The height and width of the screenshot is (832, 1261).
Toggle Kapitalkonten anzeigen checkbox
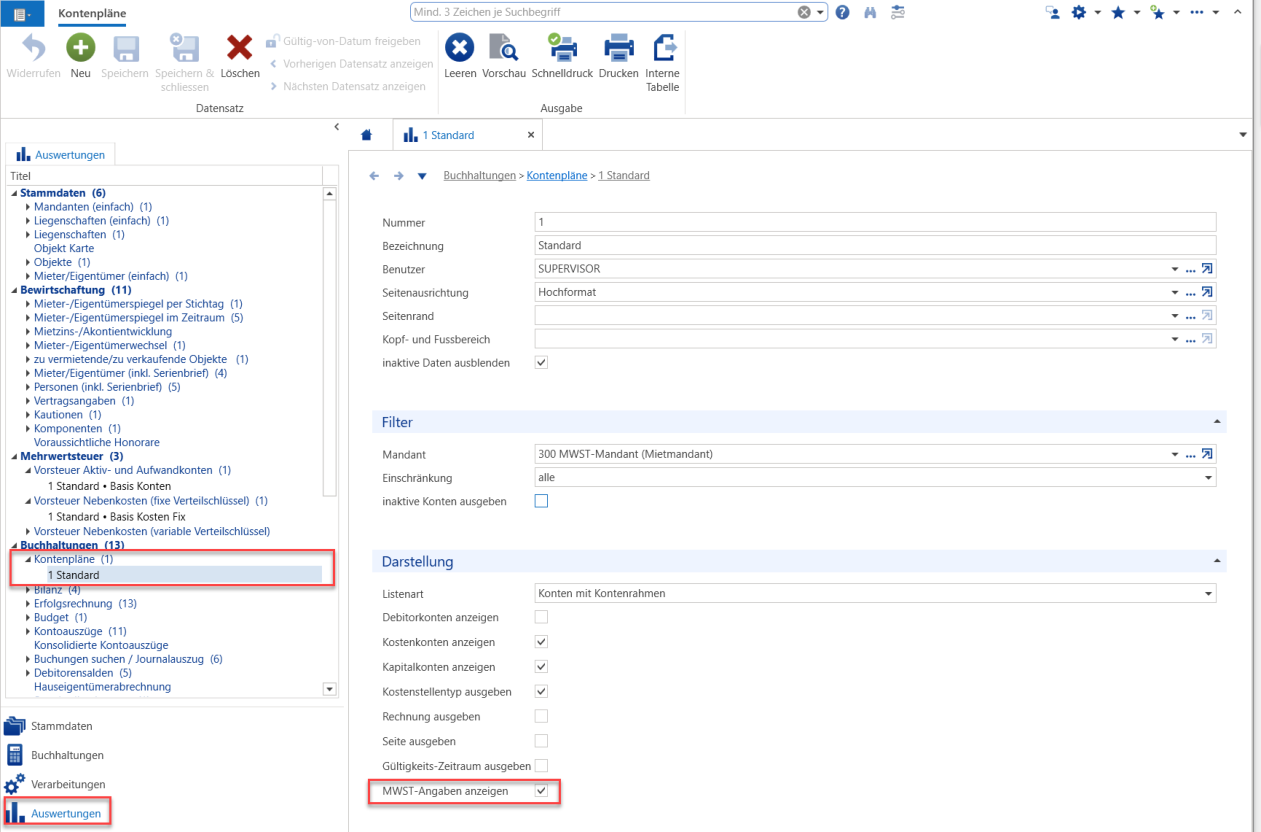coord(542,667)
